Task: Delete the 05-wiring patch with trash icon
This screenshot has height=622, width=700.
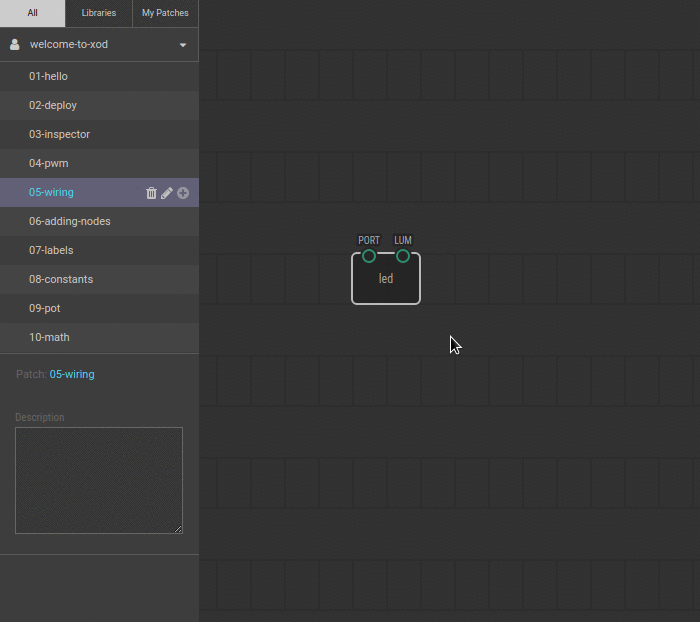Action: (151, 193)
